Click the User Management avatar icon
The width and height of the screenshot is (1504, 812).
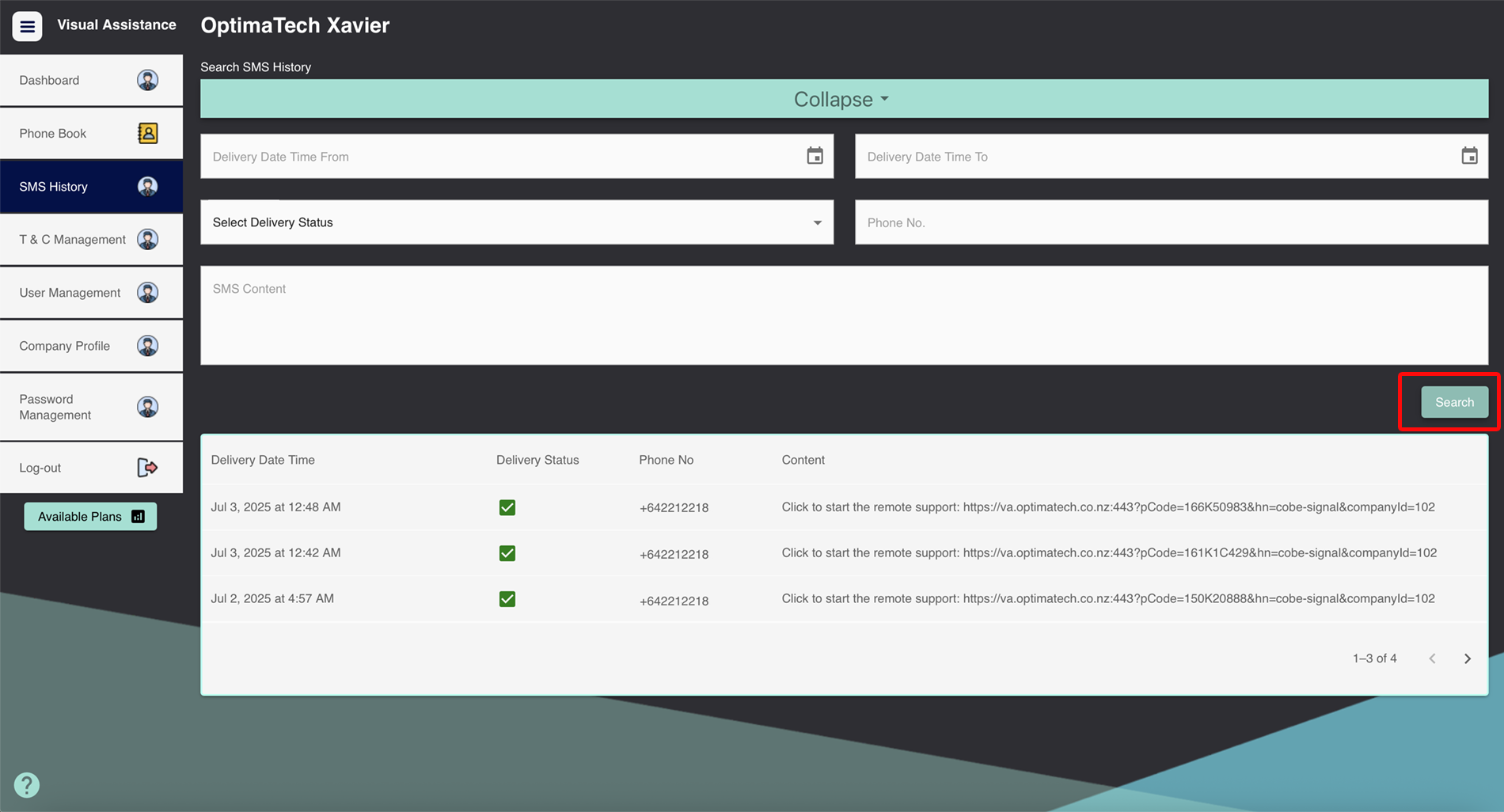(147, 292)
